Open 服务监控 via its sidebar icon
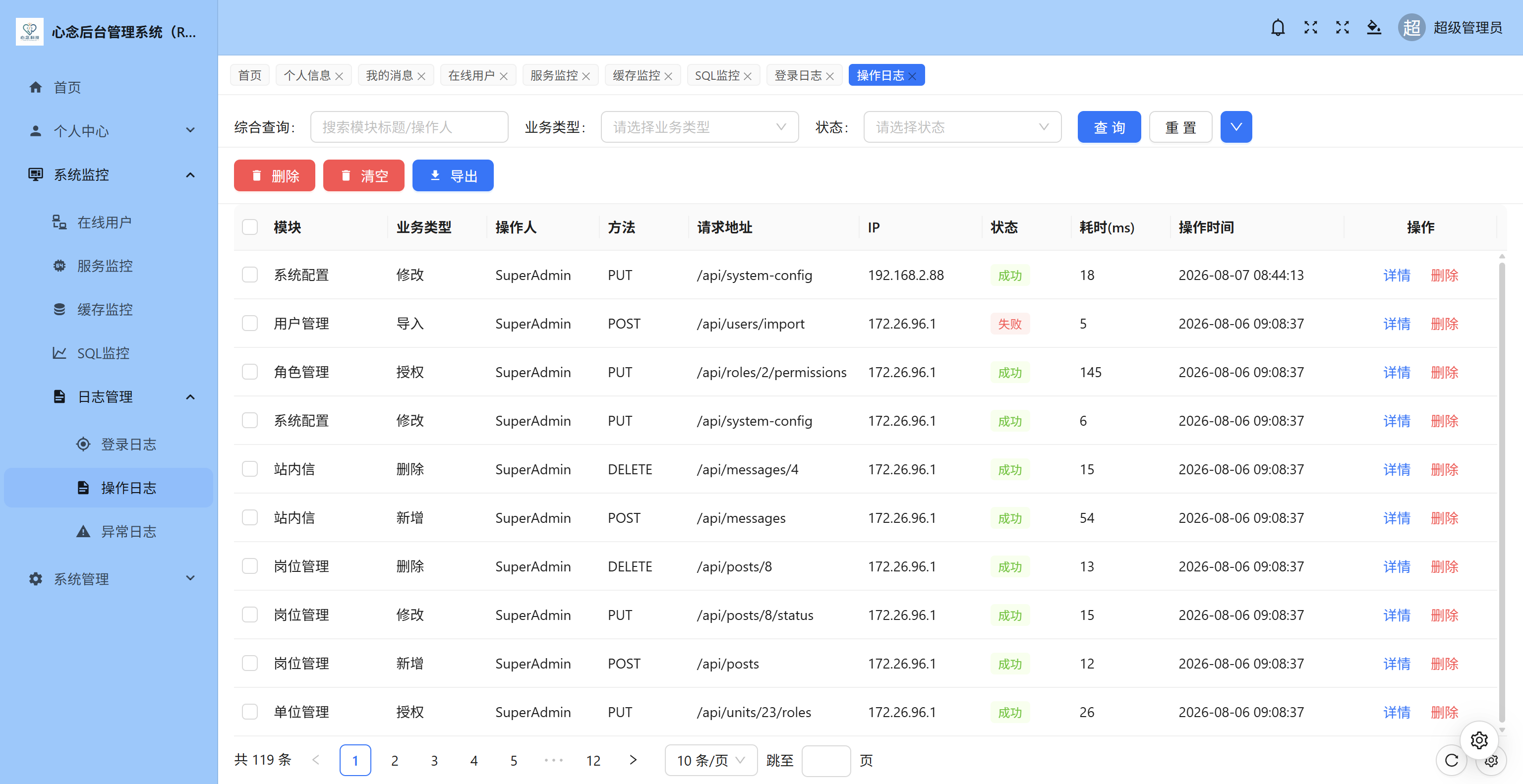1523x784 pixels. 59,266
